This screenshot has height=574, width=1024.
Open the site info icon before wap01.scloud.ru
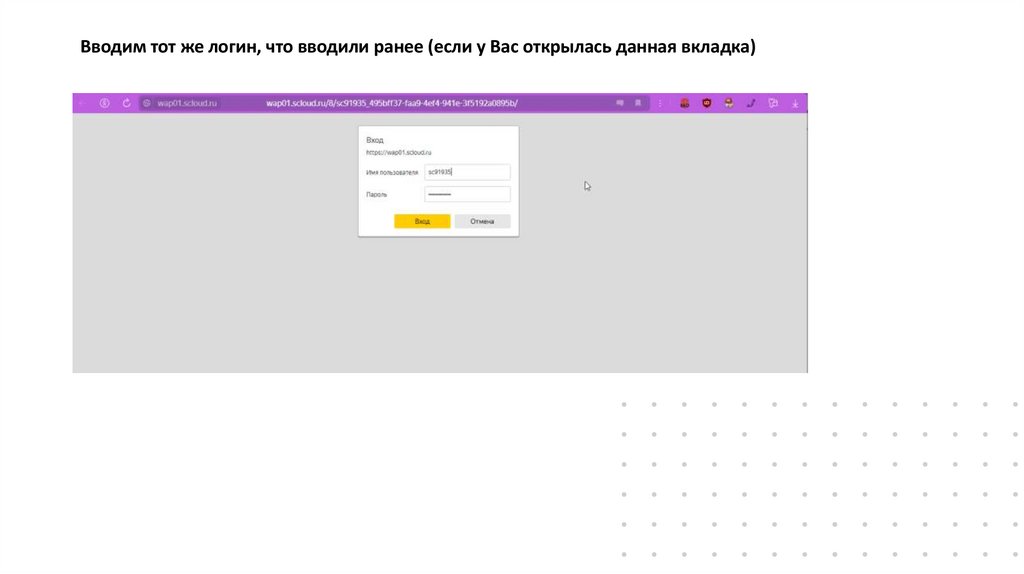click(147, 103)
